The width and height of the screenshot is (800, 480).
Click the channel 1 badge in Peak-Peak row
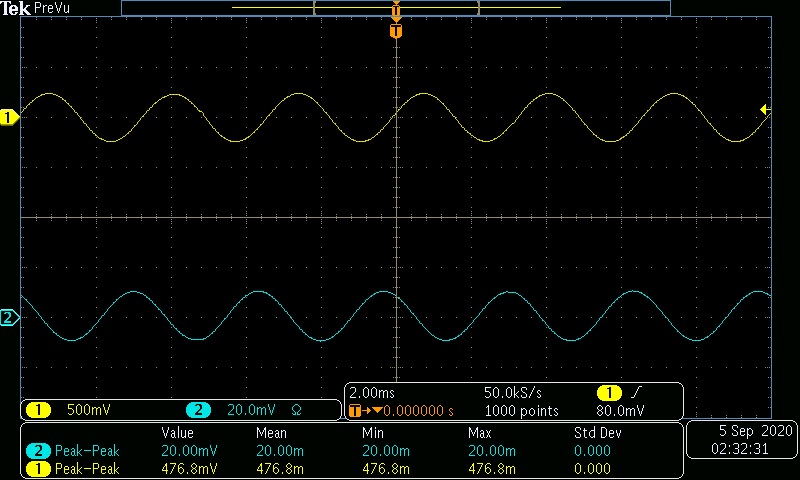click(38, 469)
